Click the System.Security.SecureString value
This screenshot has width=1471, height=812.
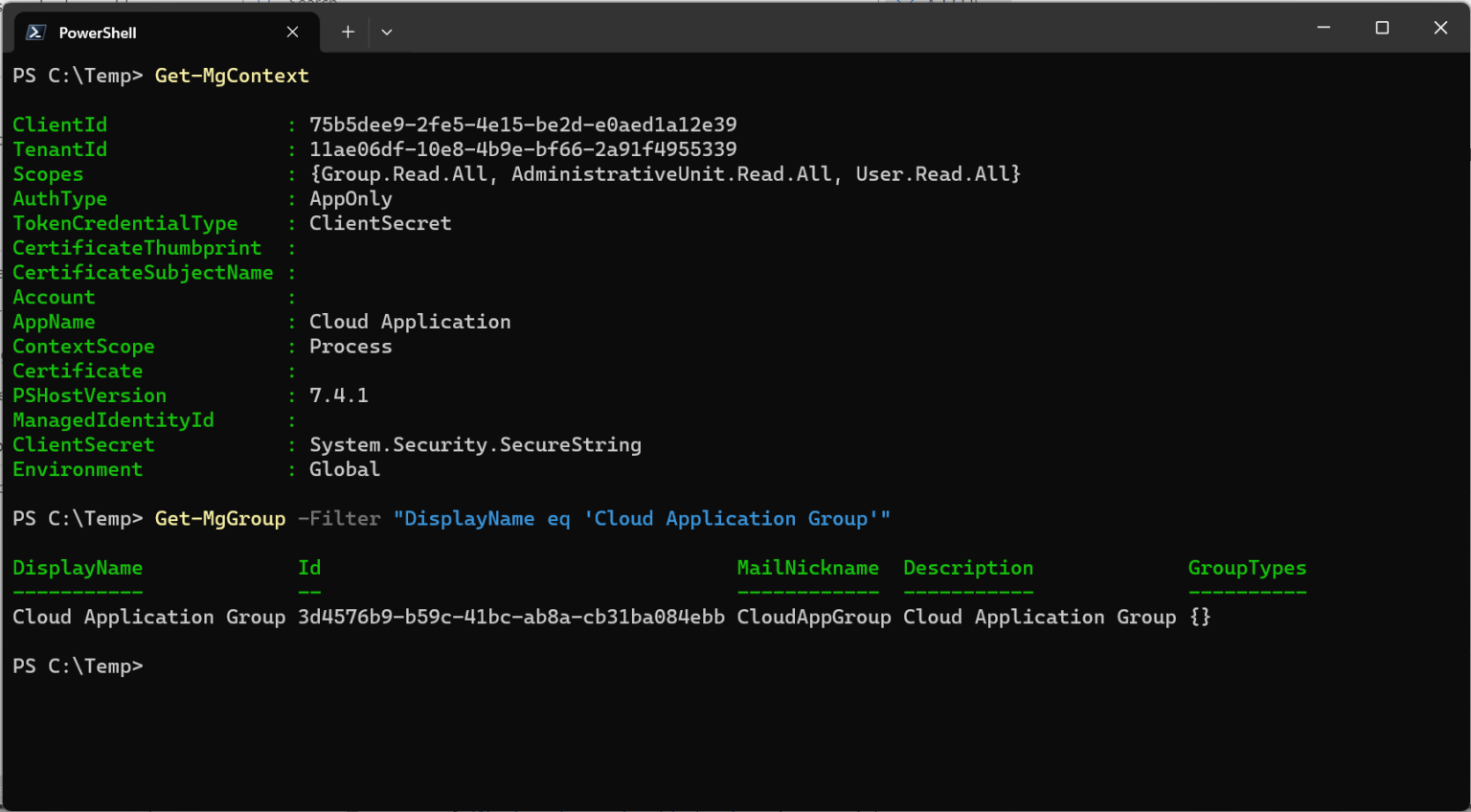pos(475,445)
